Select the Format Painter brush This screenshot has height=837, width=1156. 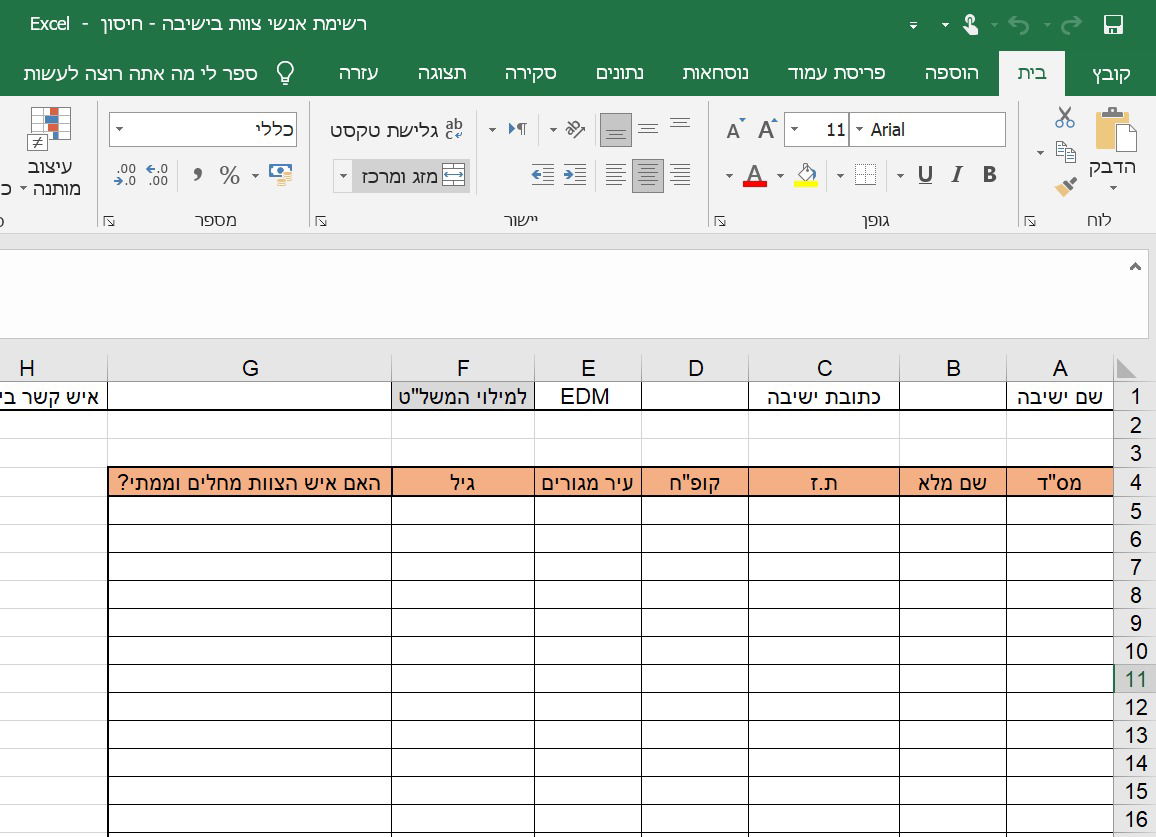(1065, 187)
